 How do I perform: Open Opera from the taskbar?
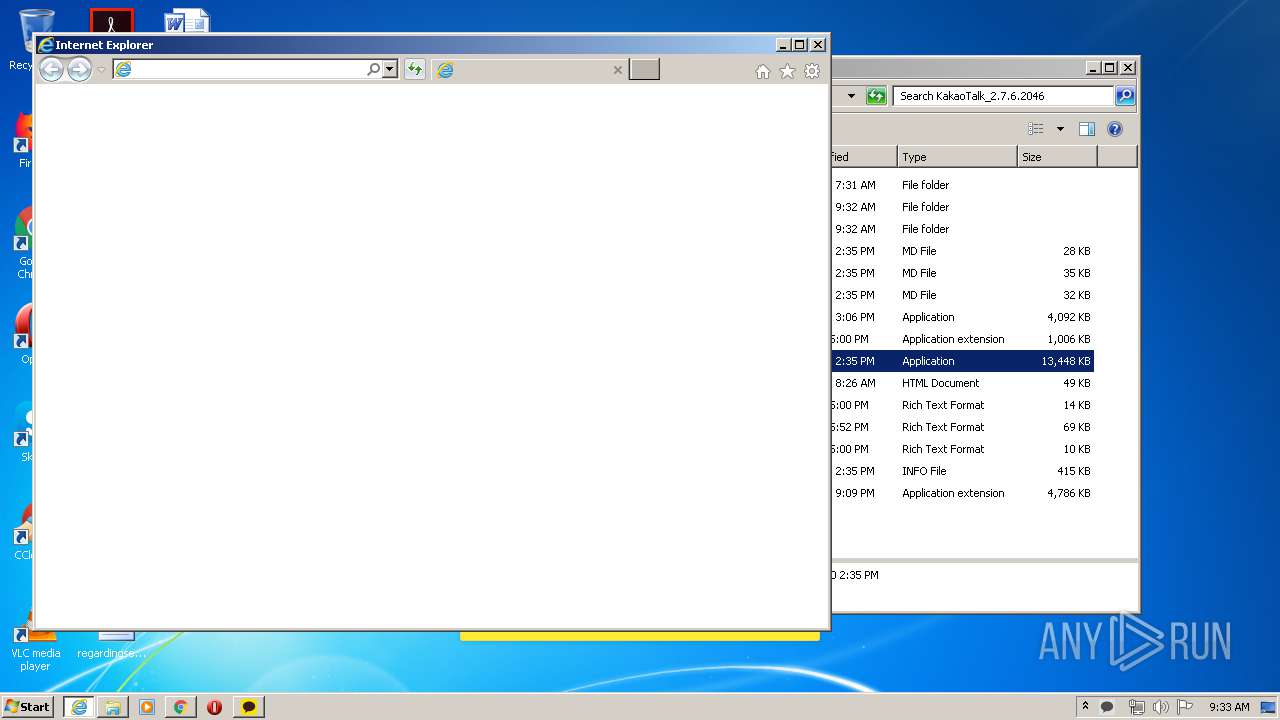coord(215,706)
